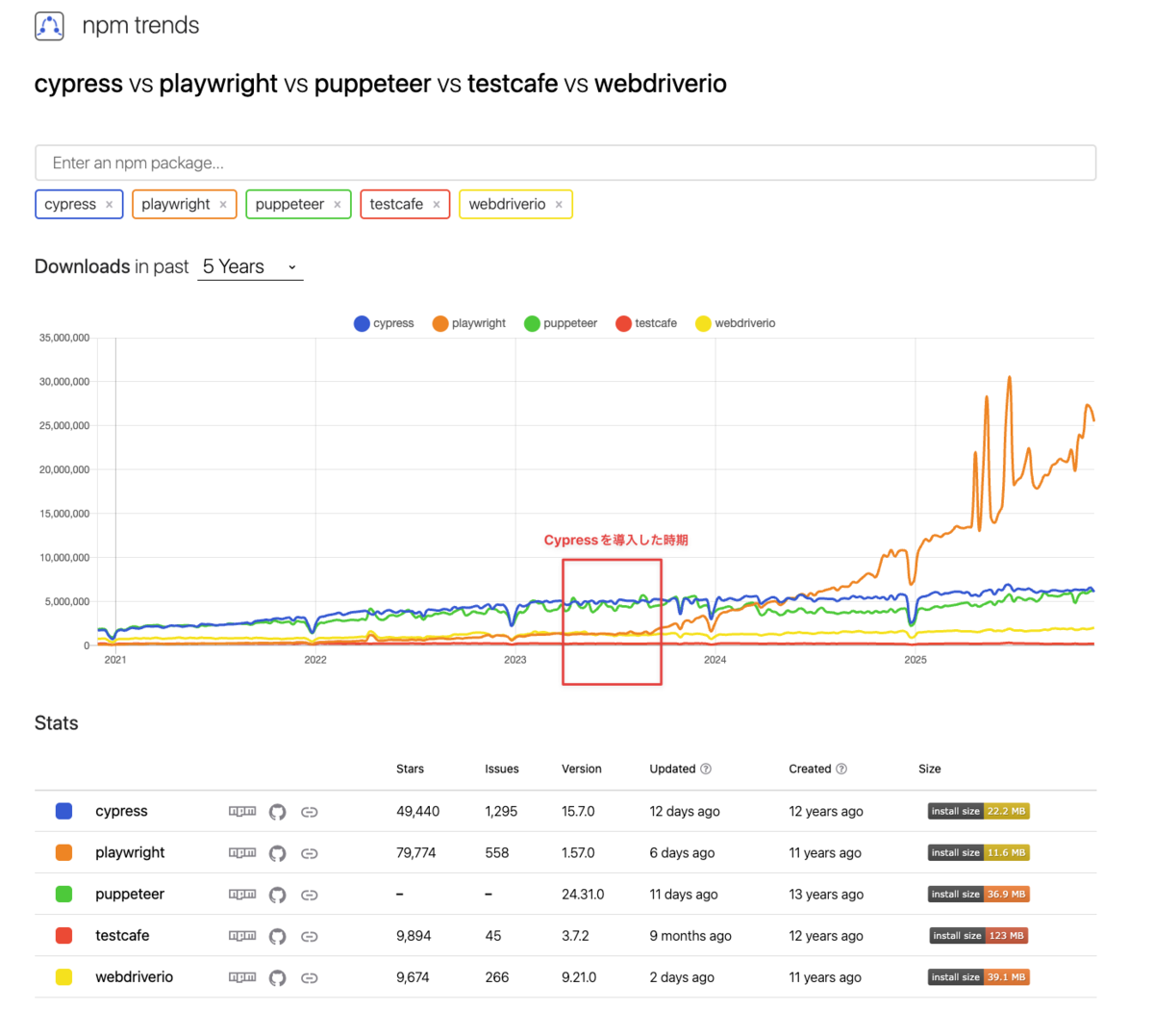Click the help icon next to Created
This screenshot has width=1154, height=1036.
click(x=841, y=769)
